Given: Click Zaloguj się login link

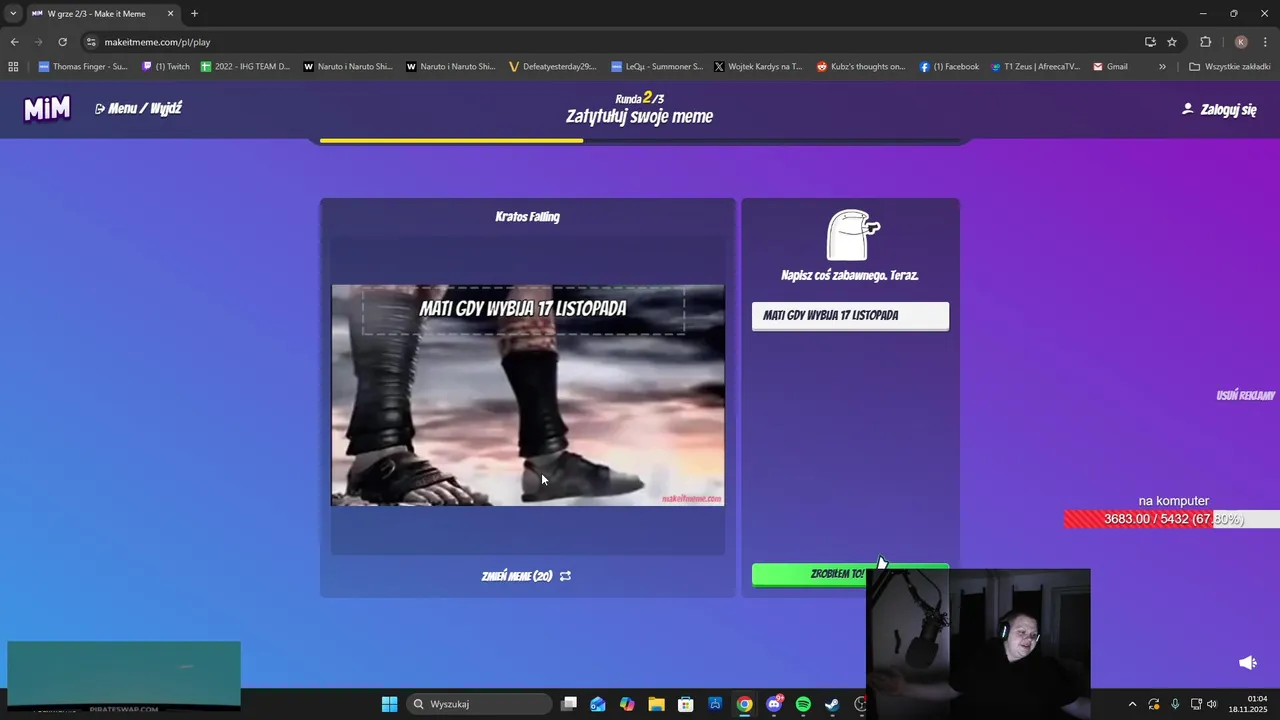Looking at the screenshot, I should tap(1219, 109).
